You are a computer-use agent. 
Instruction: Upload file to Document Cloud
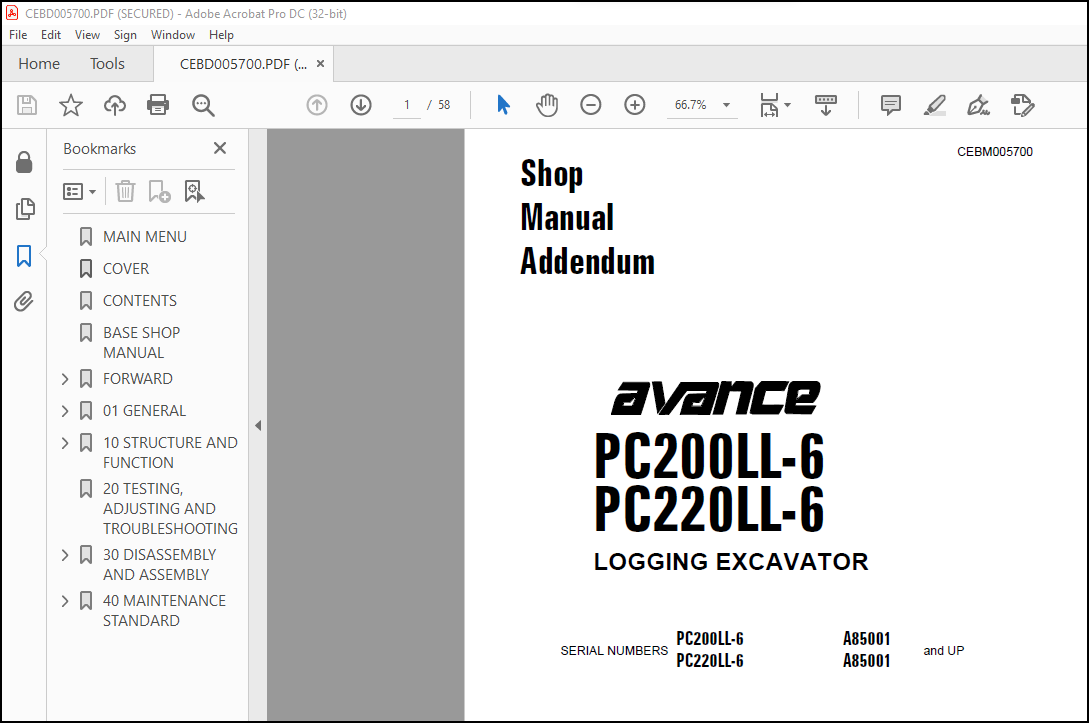[115, 105]
